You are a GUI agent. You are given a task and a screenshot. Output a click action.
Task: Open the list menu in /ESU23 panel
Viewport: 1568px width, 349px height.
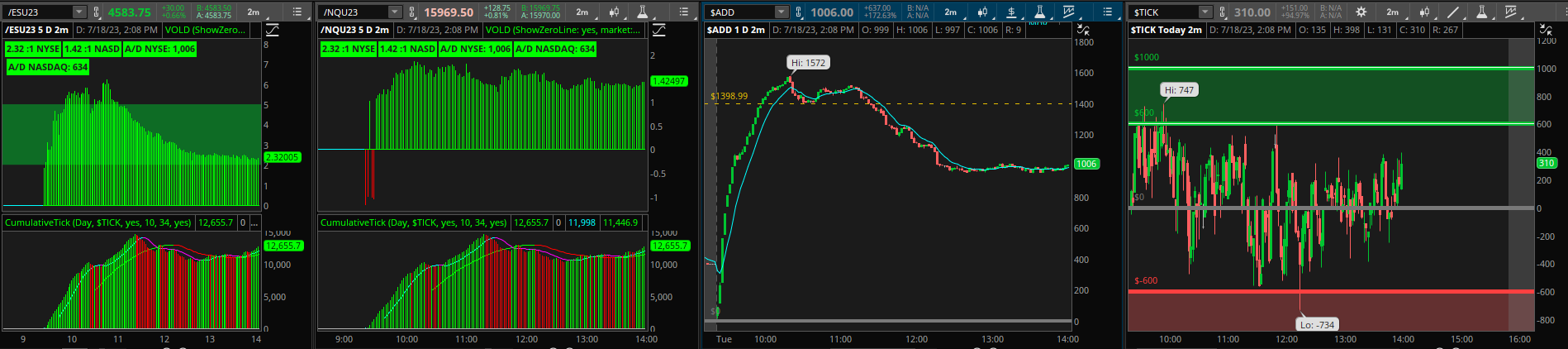tap(297, 12)
